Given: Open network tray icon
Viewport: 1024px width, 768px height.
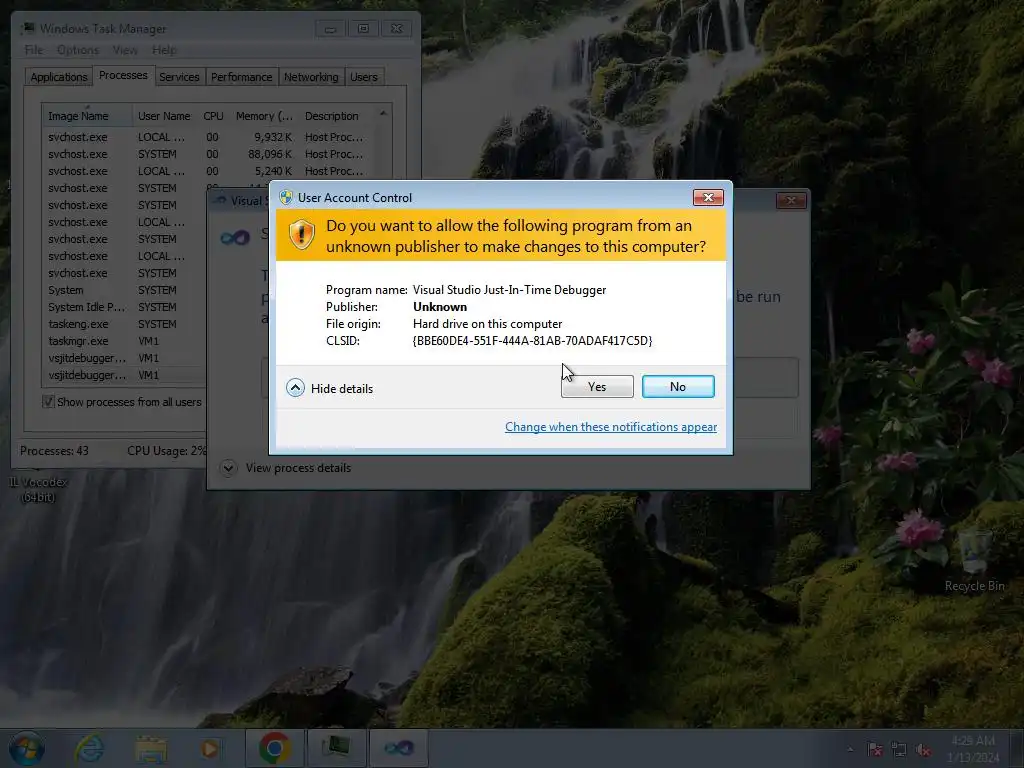Looking at the screenshot, I should pyautogui.click(x=899, y=749).
